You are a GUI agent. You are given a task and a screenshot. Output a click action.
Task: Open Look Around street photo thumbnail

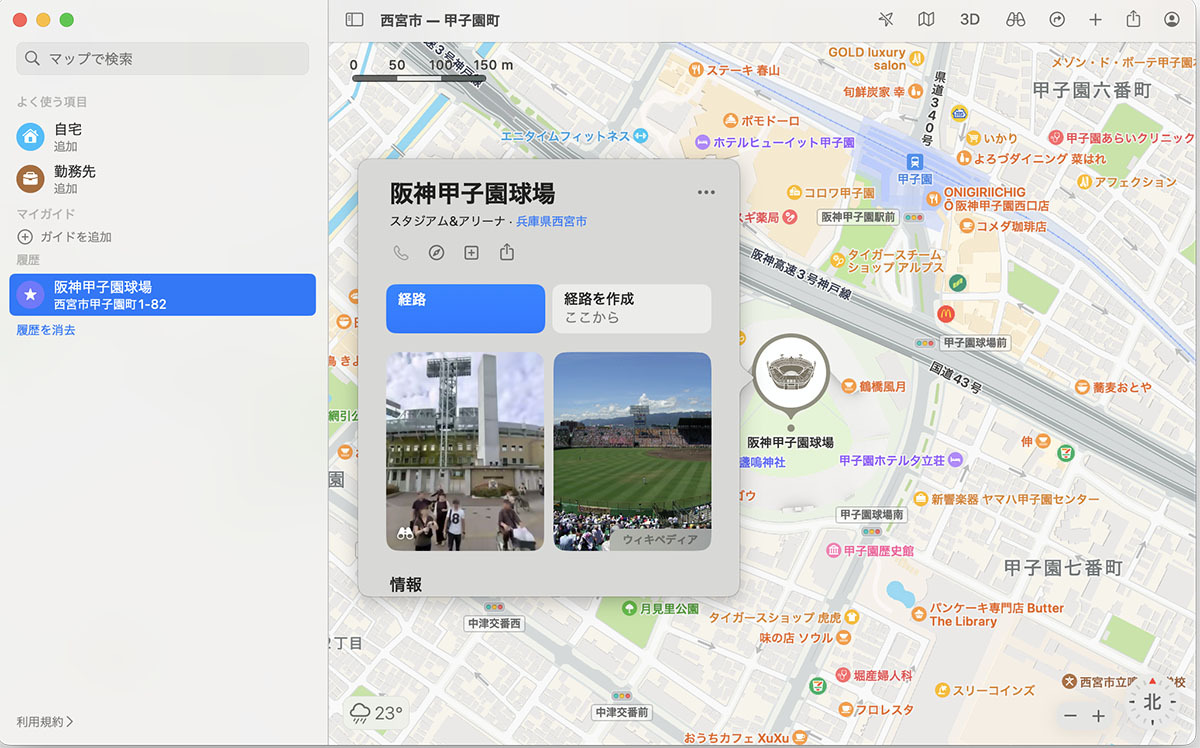click(x=465, y=451)
